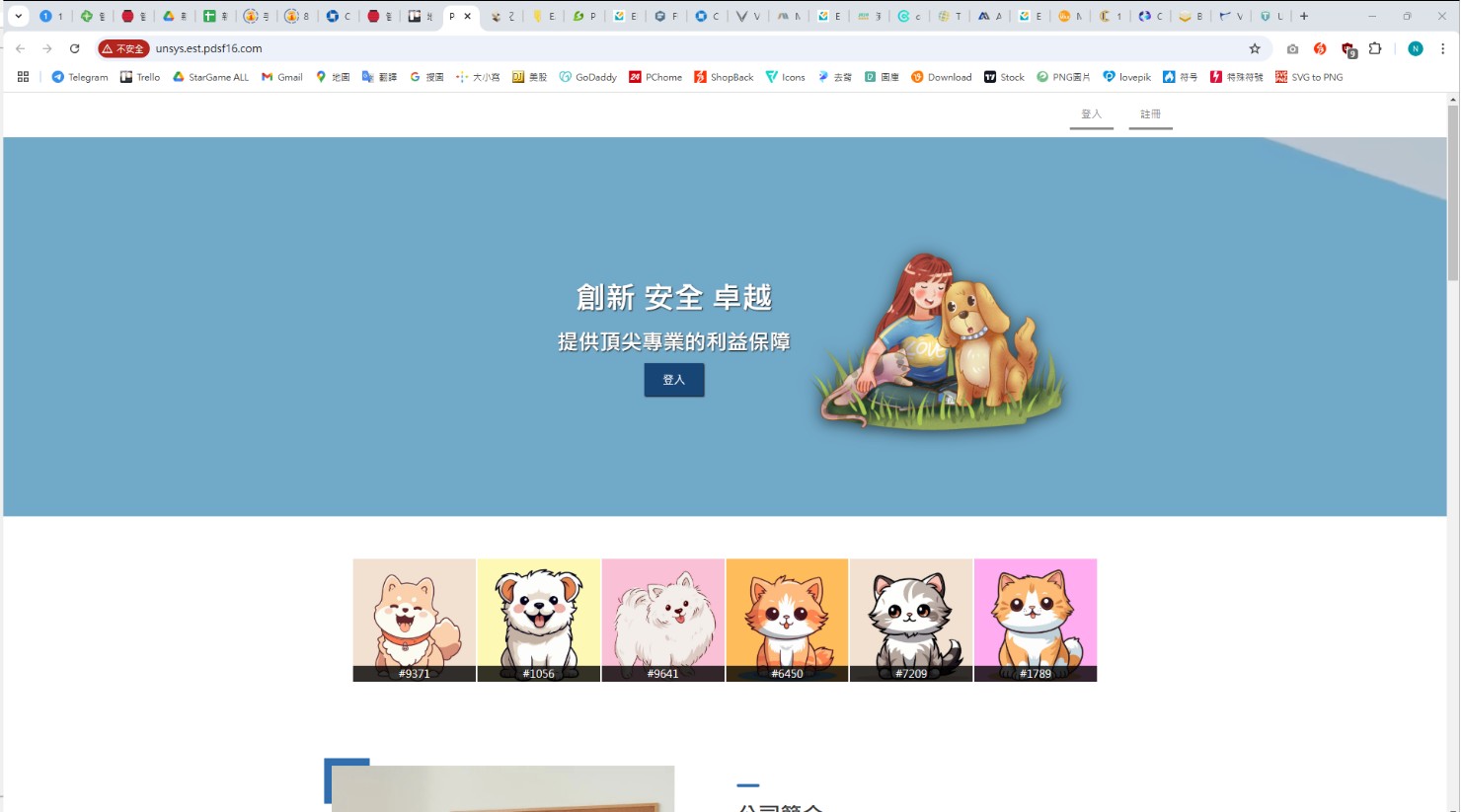1462x812 pixels.
Task: Go back to the previous page
Action: [21, 48]
